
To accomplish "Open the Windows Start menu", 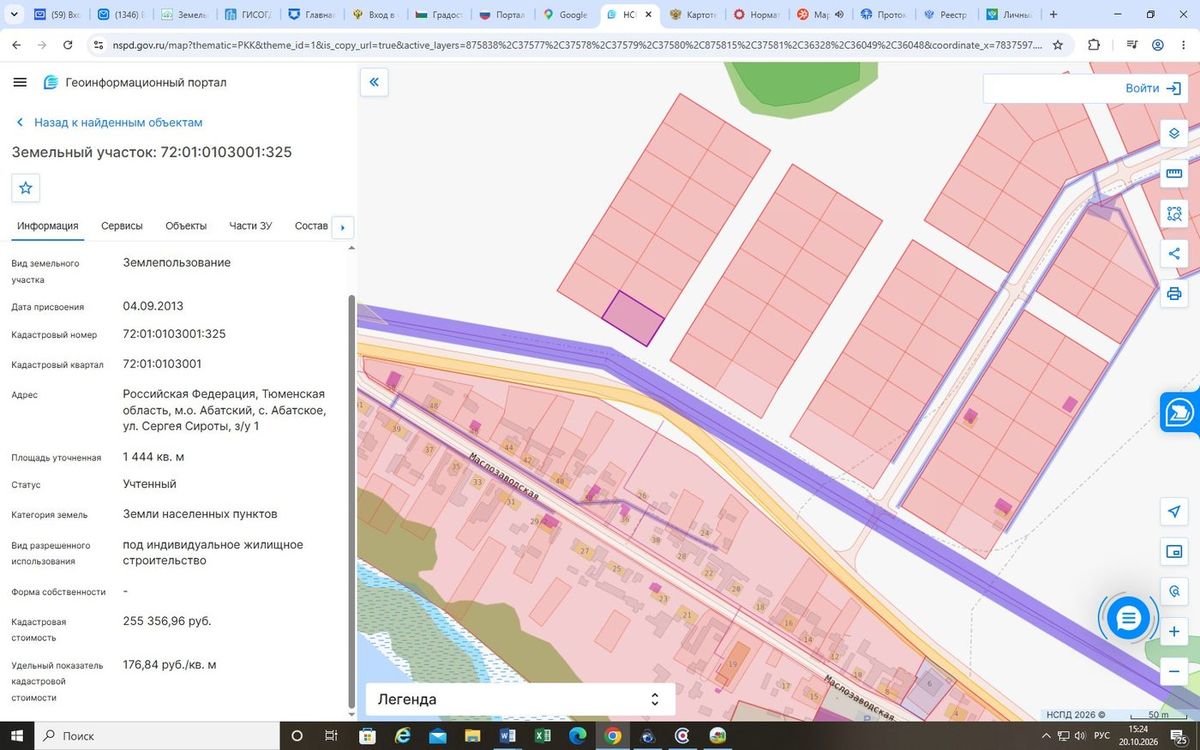I will [x=17, y=736].
